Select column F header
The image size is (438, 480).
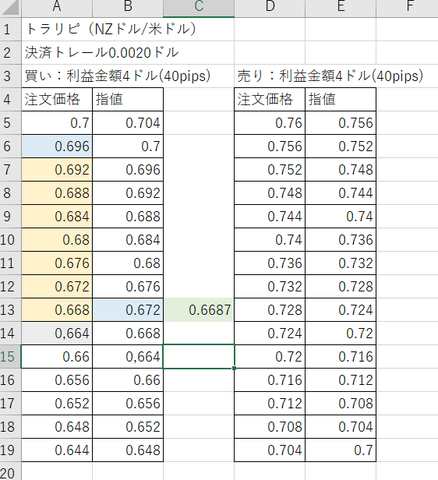(x=407, y=7)
